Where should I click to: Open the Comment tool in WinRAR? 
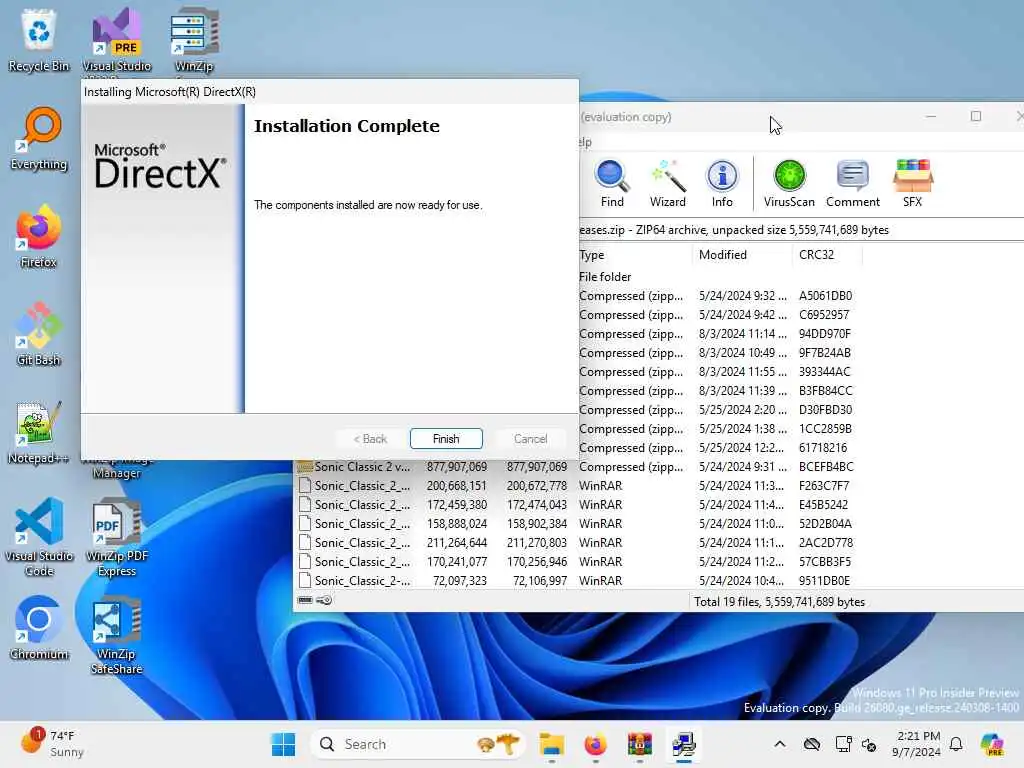(x=852, y=184)
